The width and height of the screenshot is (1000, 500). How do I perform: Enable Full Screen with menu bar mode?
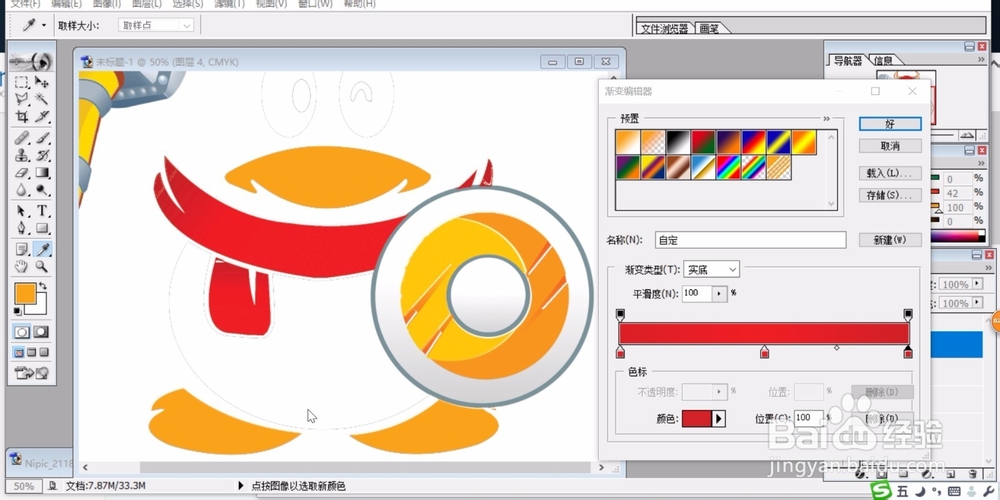[x=32, y=353]
